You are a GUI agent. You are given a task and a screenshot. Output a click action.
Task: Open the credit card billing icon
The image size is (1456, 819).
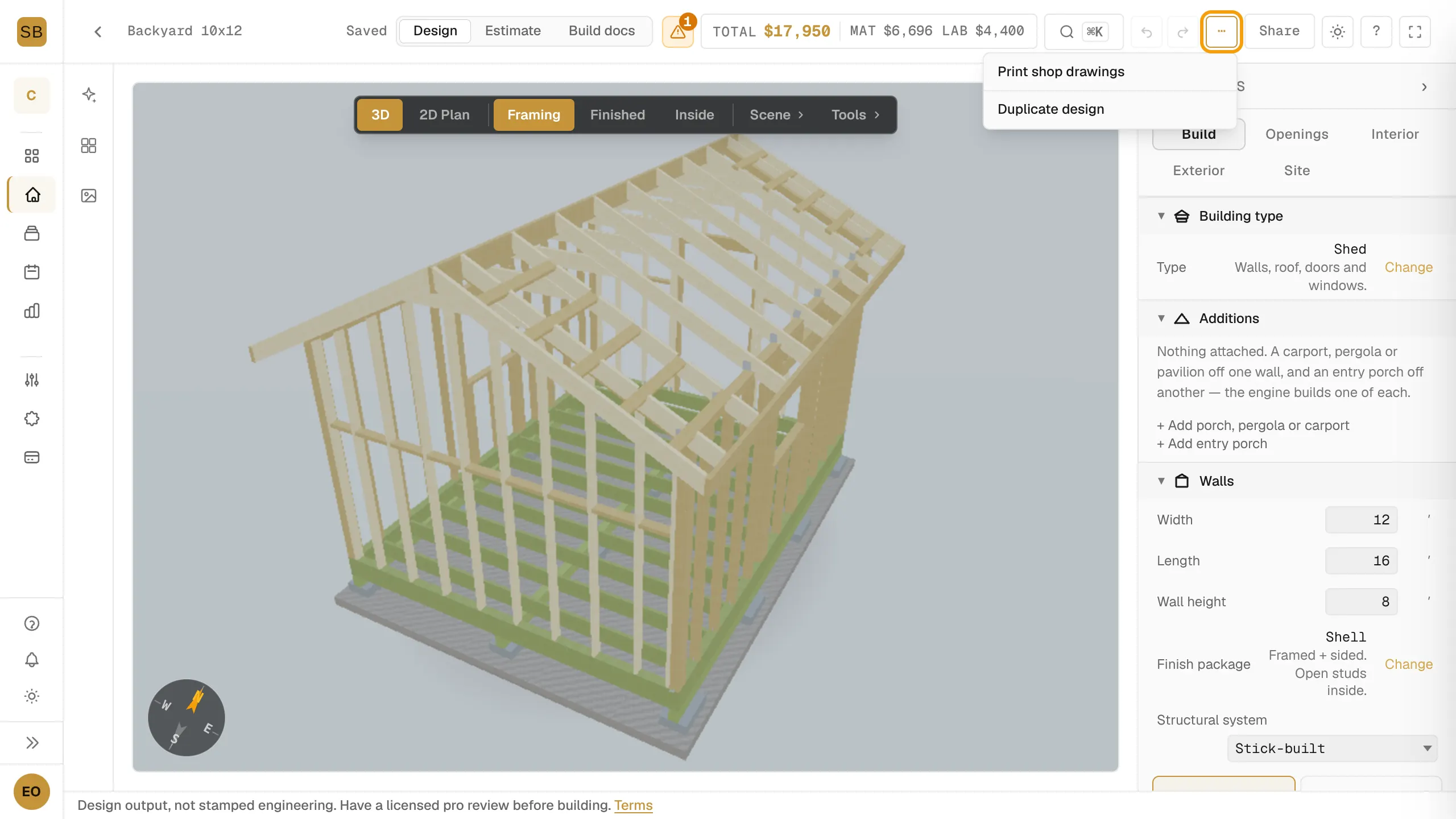coord(32,457)
